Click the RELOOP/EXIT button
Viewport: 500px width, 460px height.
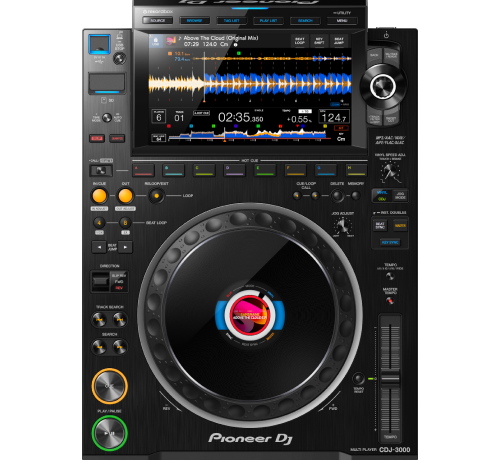point(156,196)
